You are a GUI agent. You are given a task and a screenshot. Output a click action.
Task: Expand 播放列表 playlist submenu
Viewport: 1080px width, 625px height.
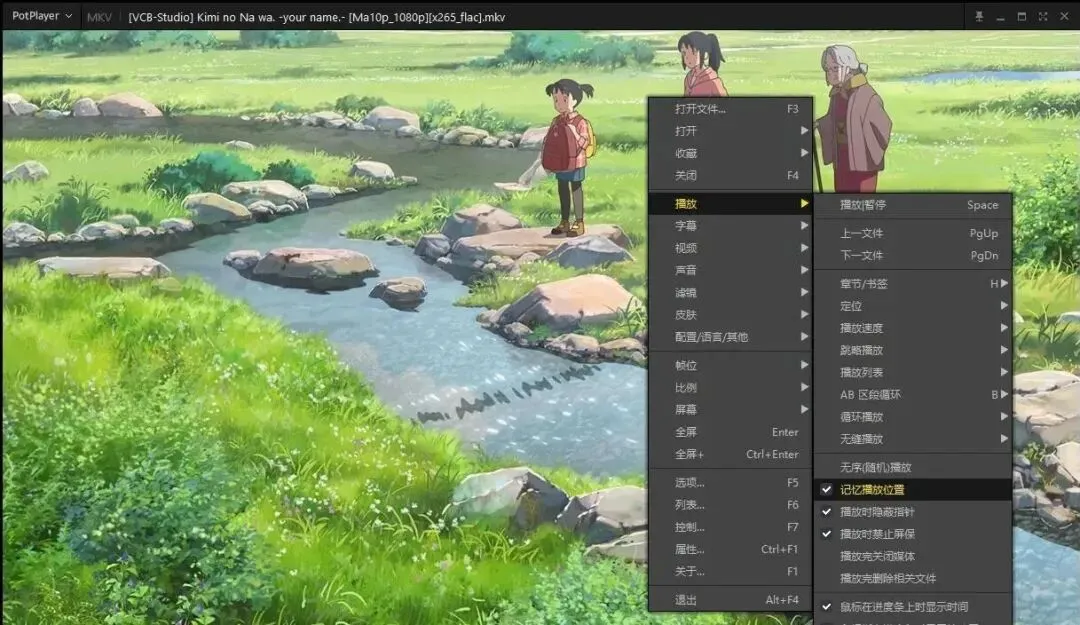coord(913,372)
